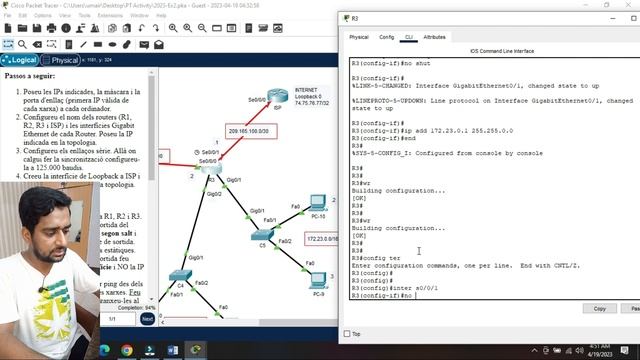The width and height of the screenshot is (640, 360).
Task: Click the Copy icon in the toolbar
Action: click(112, 28)
